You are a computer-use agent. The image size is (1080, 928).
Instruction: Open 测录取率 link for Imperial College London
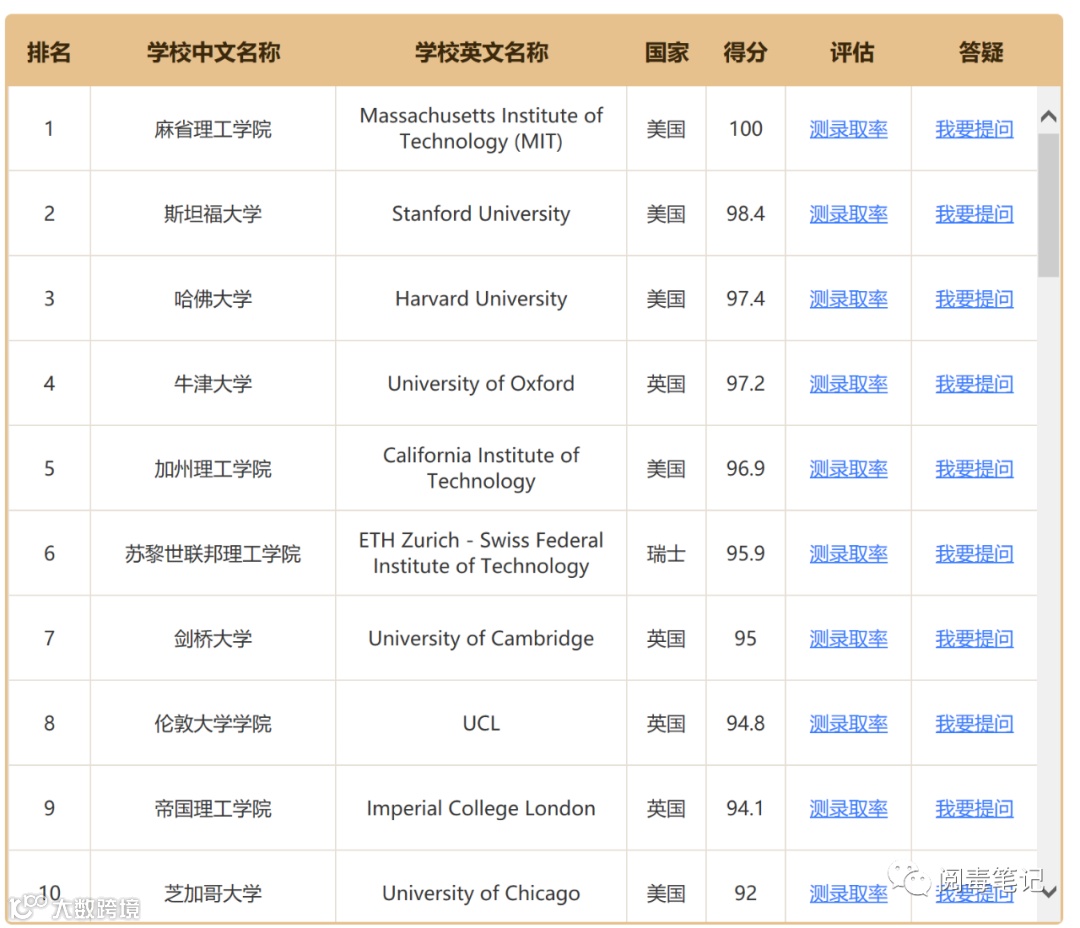pos(848,809)
